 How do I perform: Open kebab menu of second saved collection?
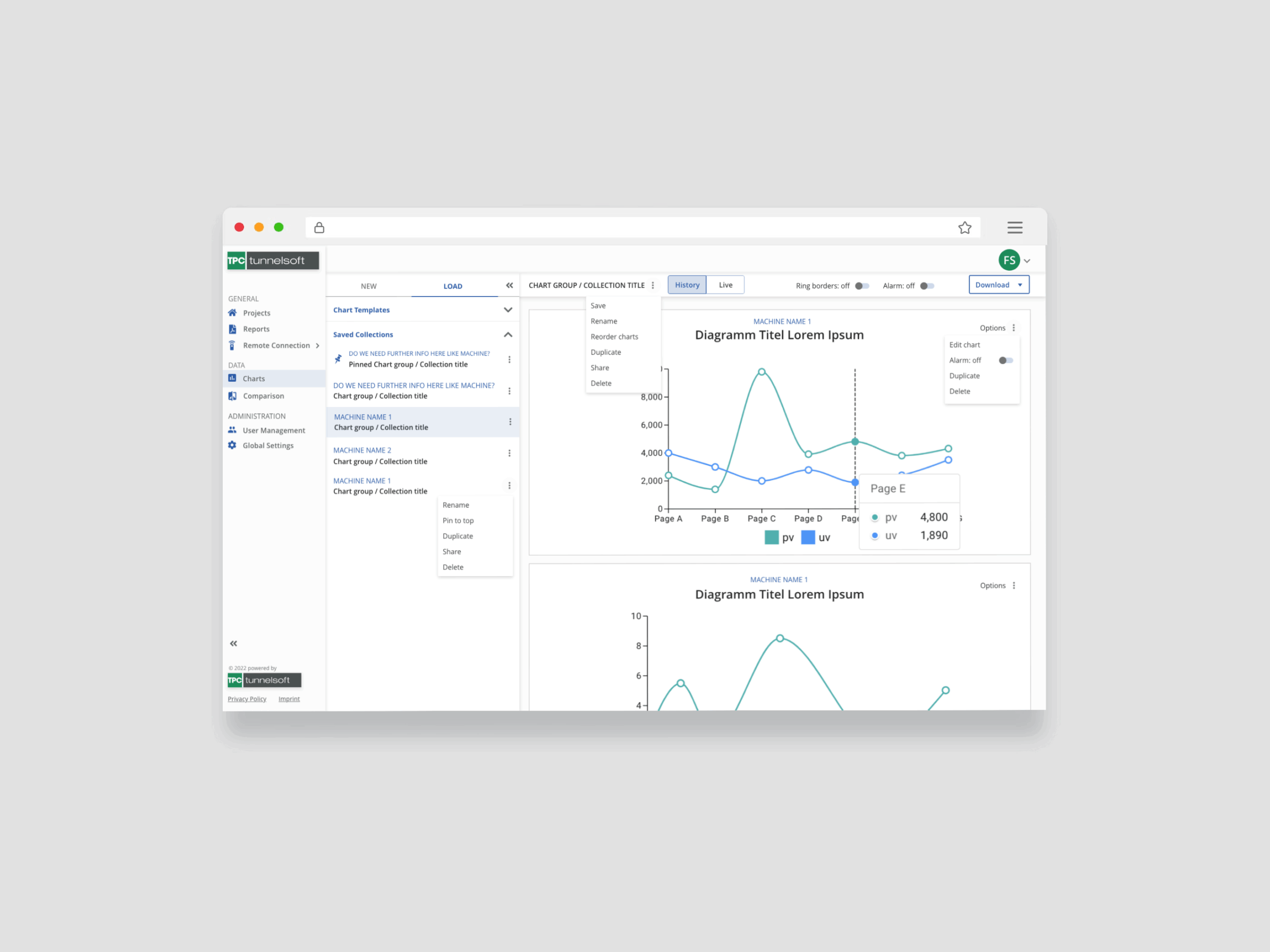coord(509,391)
